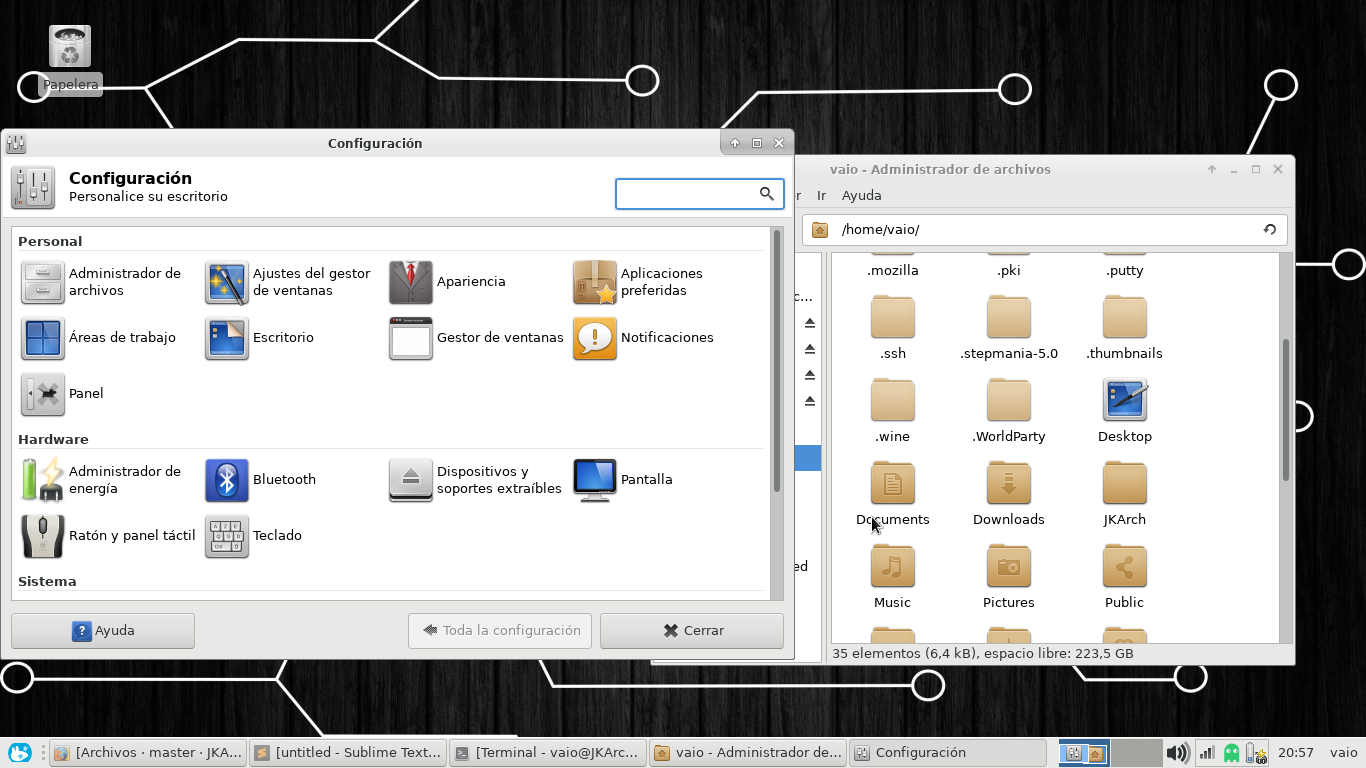1366x768 pixels.
Task: Open Áreas de trabajo settings
Action: [43, 338]
